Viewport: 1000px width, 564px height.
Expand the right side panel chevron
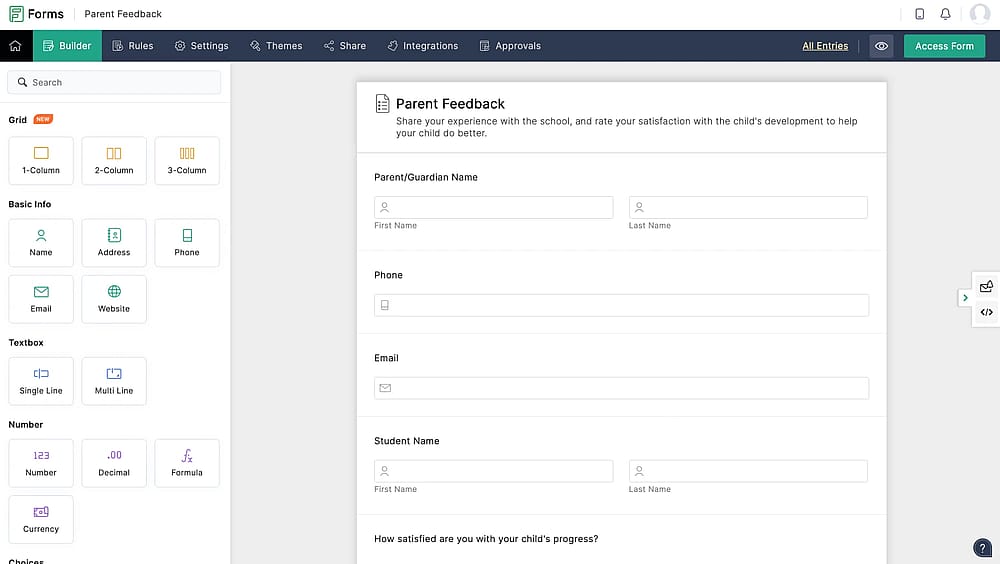965,298
